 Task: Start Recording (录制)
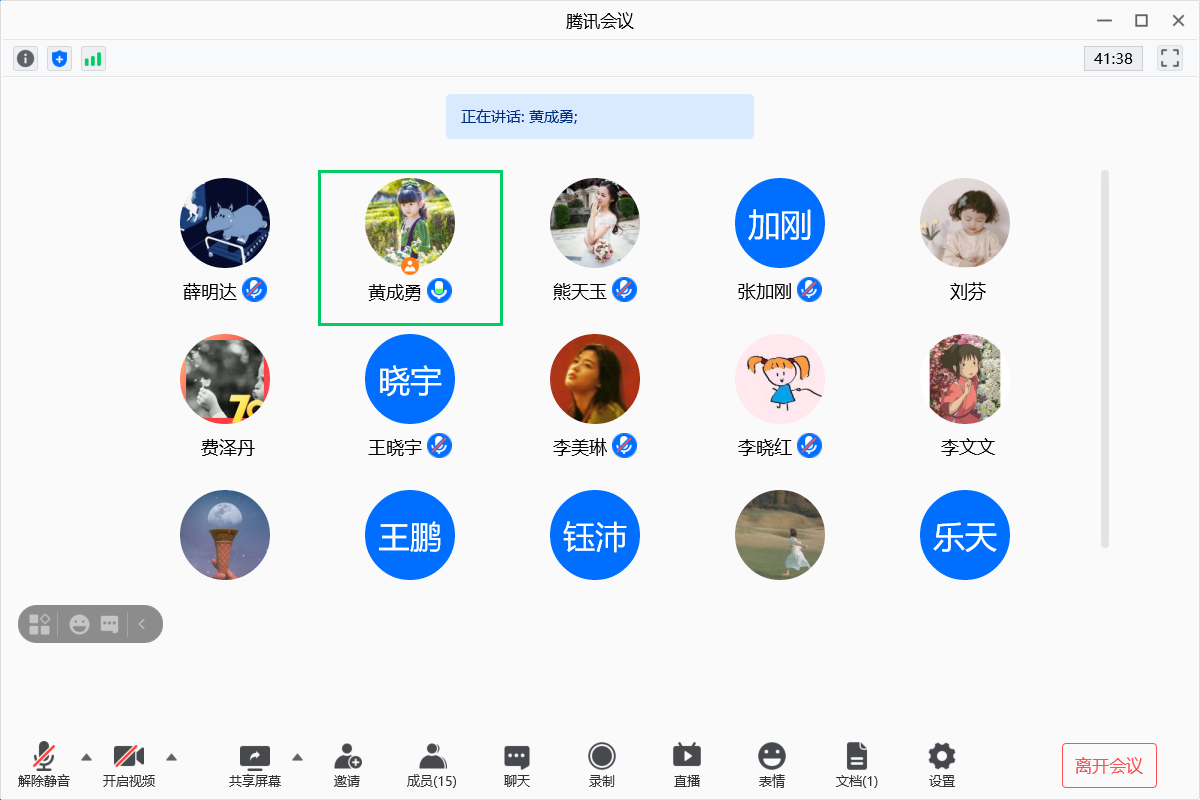tap(602, 765)
